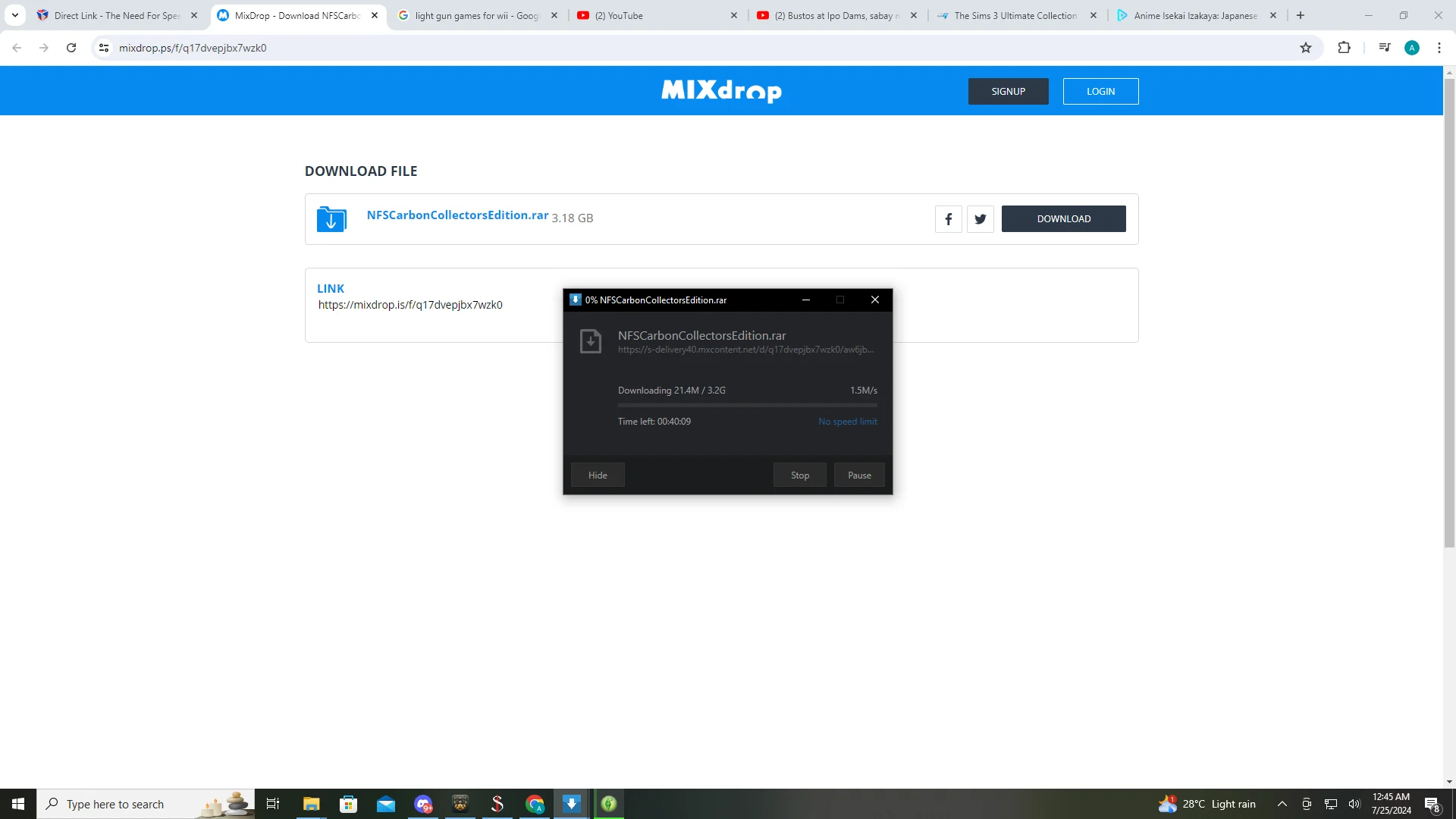
Task: Switch to the light gun games Google tab
Action: pyautogui.click(x=477, y=15)
